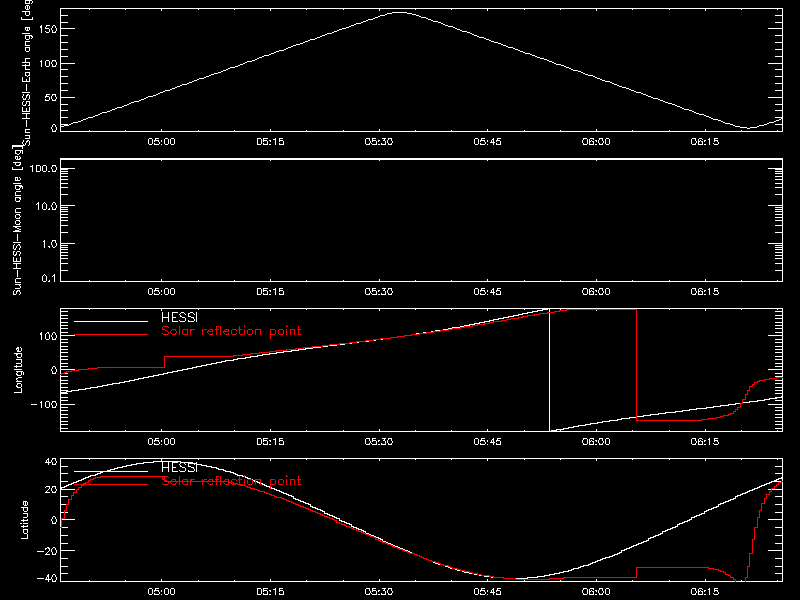Click Solar reflection point legend text in Latitude plot
800x600 pixels.
pos(231,481)
